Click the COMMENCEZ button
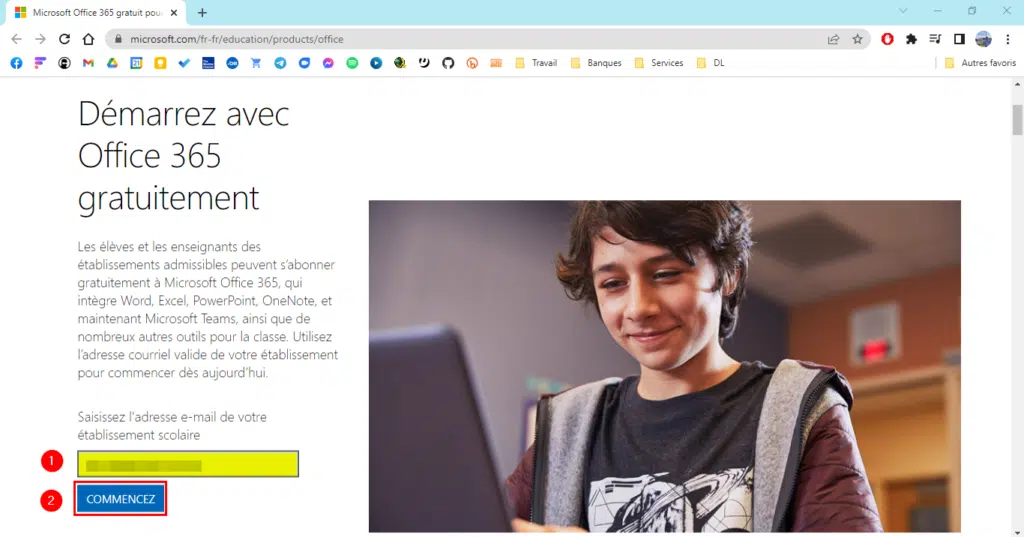The image size is (1024, 537). 120,499
